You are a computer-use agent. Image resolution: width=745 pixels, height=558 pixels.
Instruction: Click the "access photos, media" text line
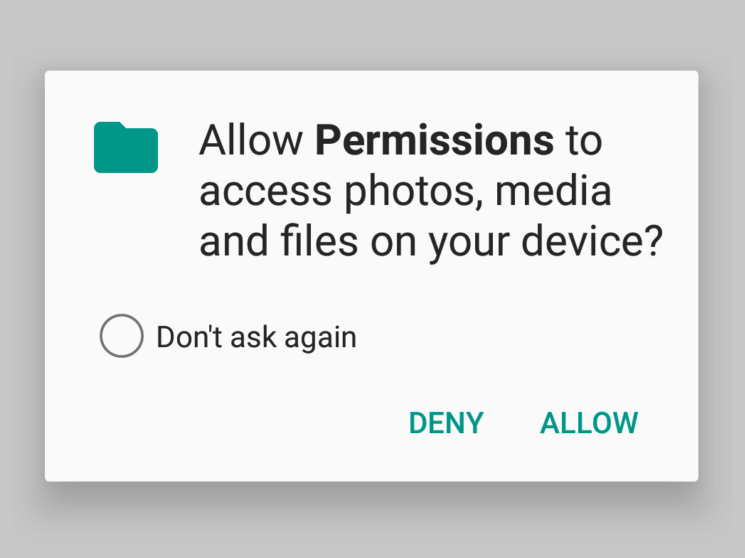point(405,192)
